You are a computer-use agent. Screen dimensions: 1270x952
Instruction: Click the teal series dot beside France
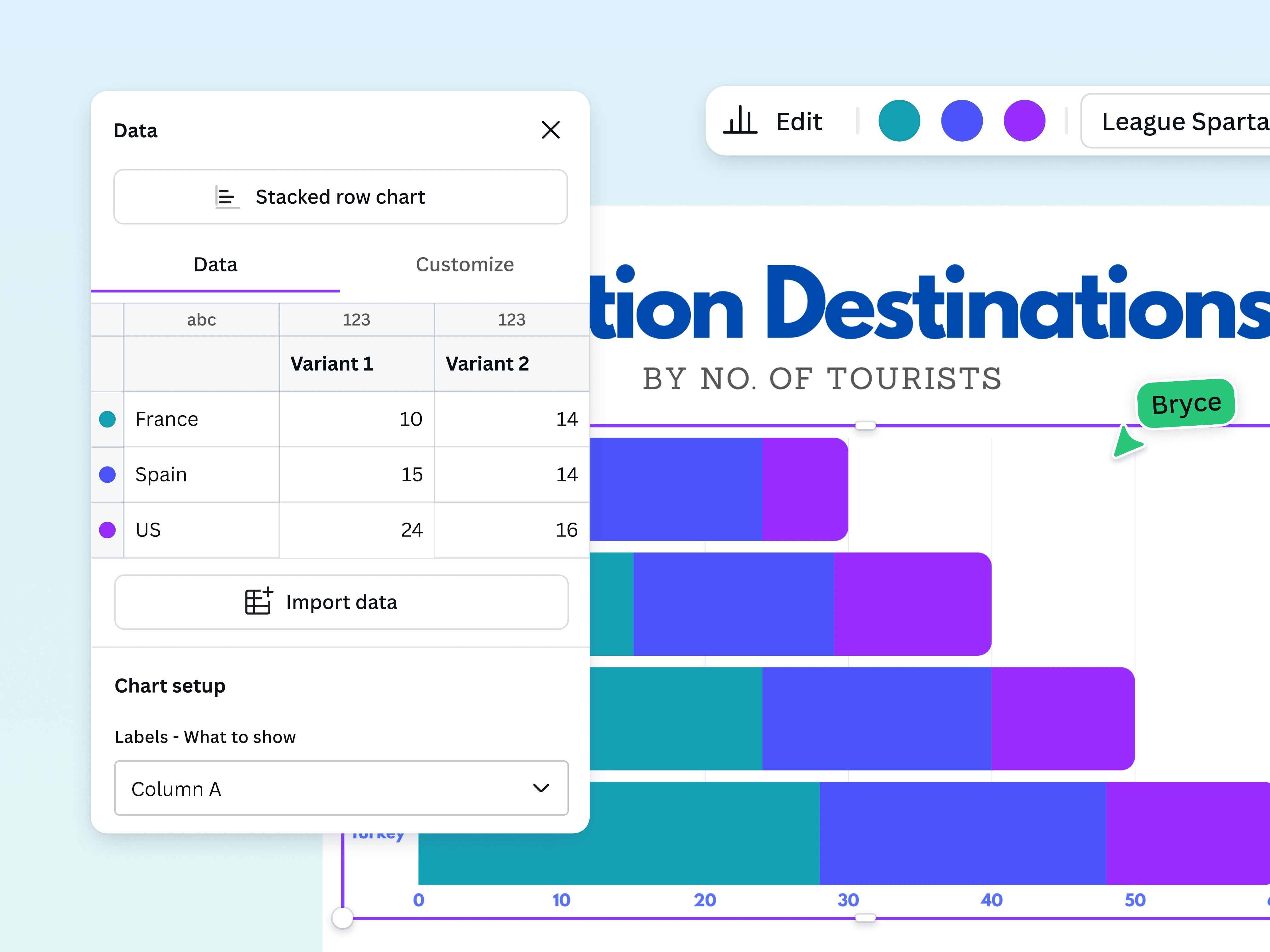pyautogui.click(x=107, y=419)
